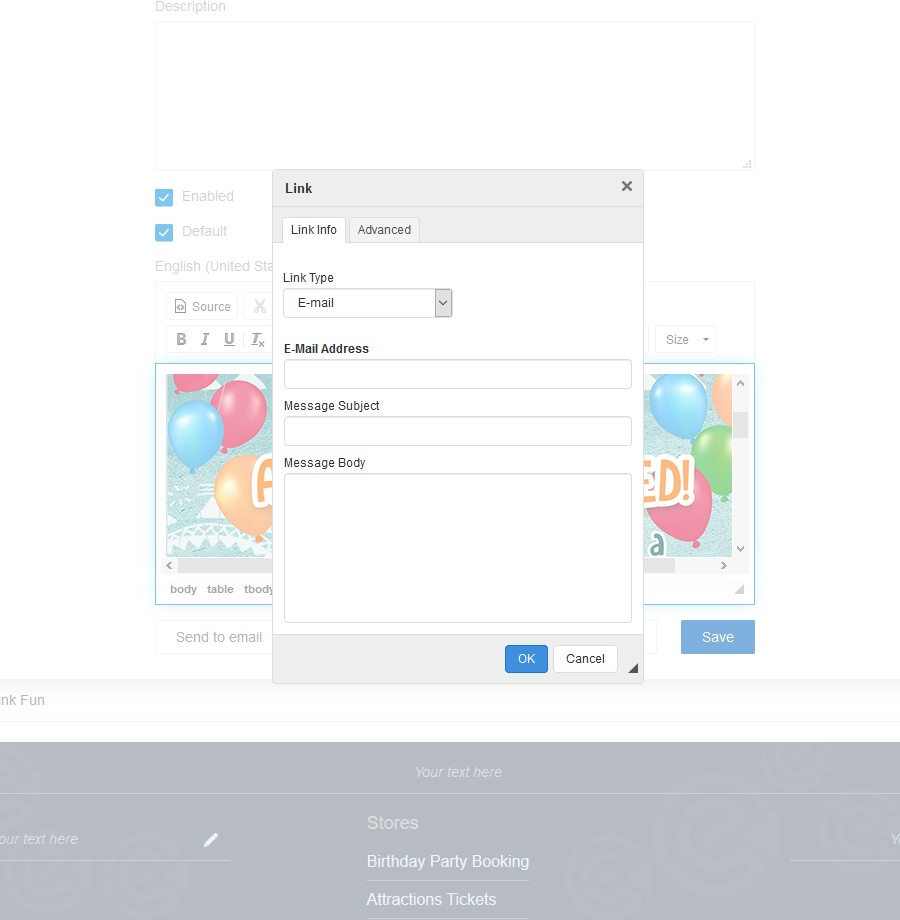Toggle the Enabled checkbox
Viewport: 900px width, 920px height.
[164, 197]
